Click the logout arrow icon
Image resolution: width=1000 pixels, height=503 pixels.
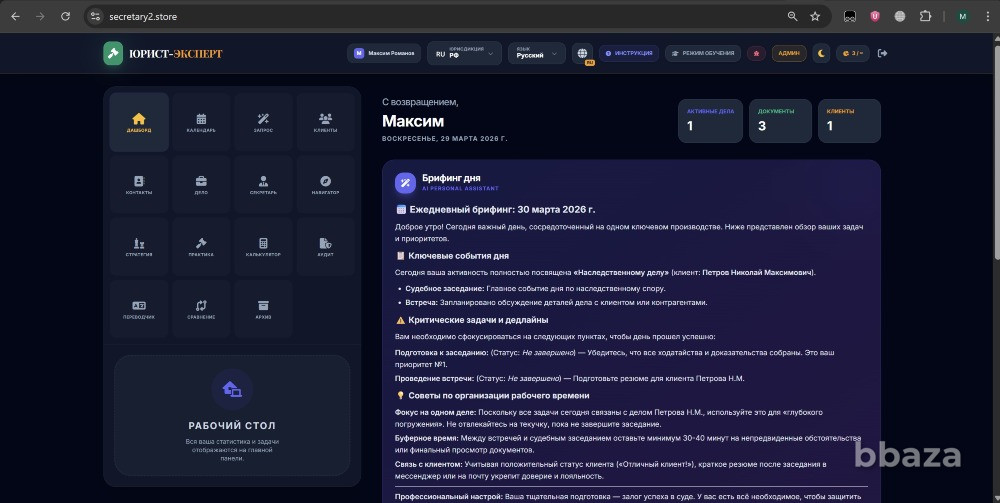click(883, 54)
